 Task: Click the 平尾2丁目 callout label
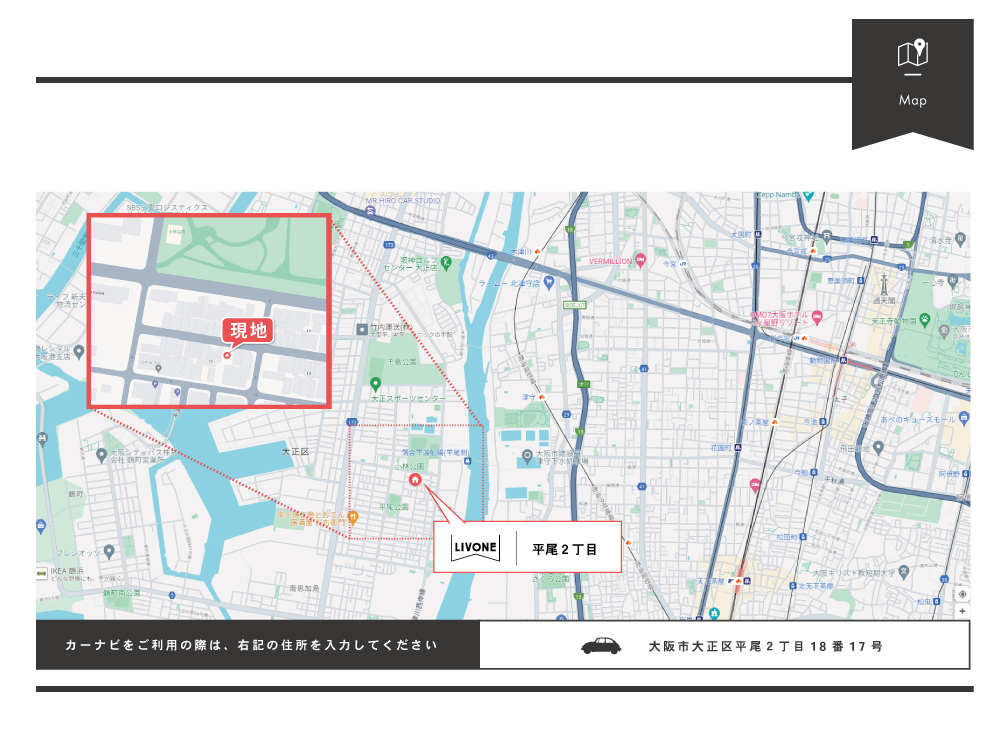click(x=564, y=549)
